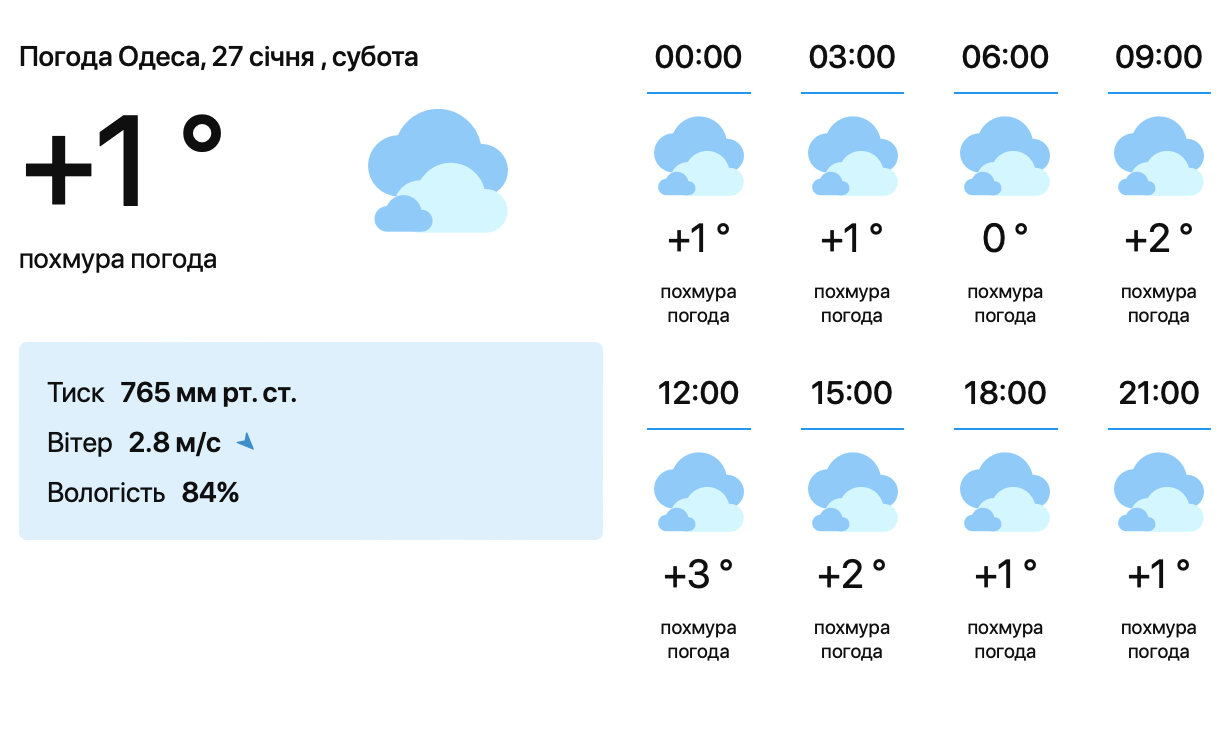Viewport: 1226px width, 730px height.
Task: Click the cloud icon under 09:00
Action: click(x=1158, y=157)
